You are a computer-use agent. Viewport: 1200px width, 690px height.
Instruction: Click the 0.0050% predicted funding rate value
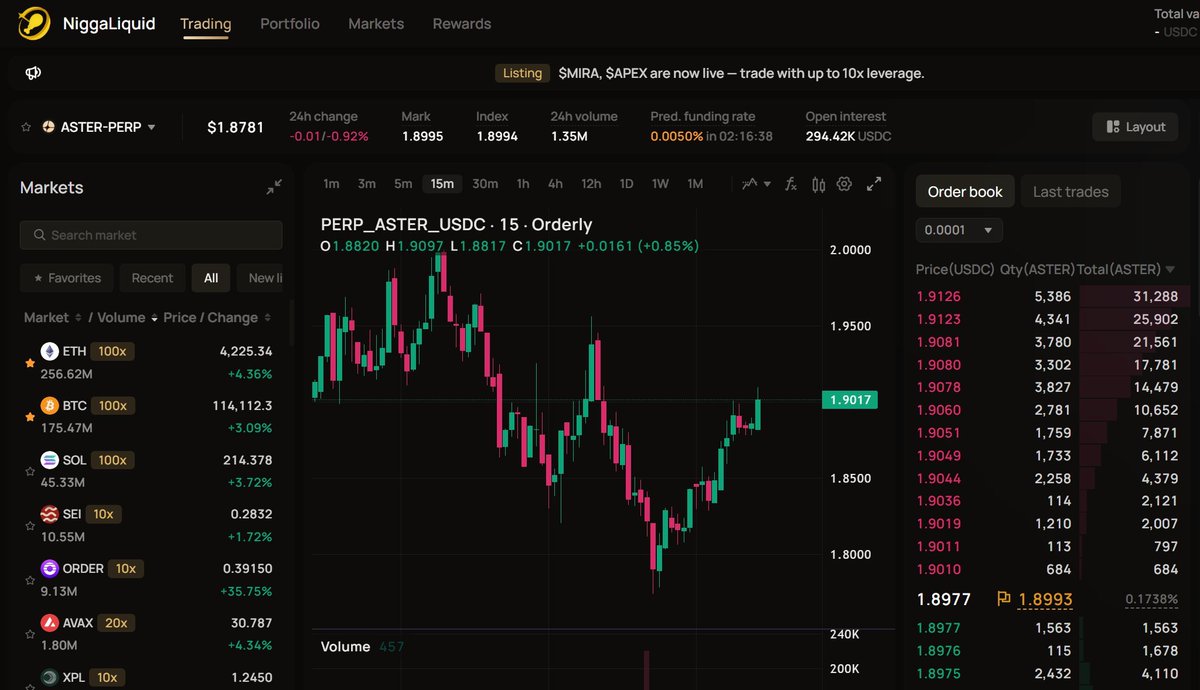coord(677,136)
